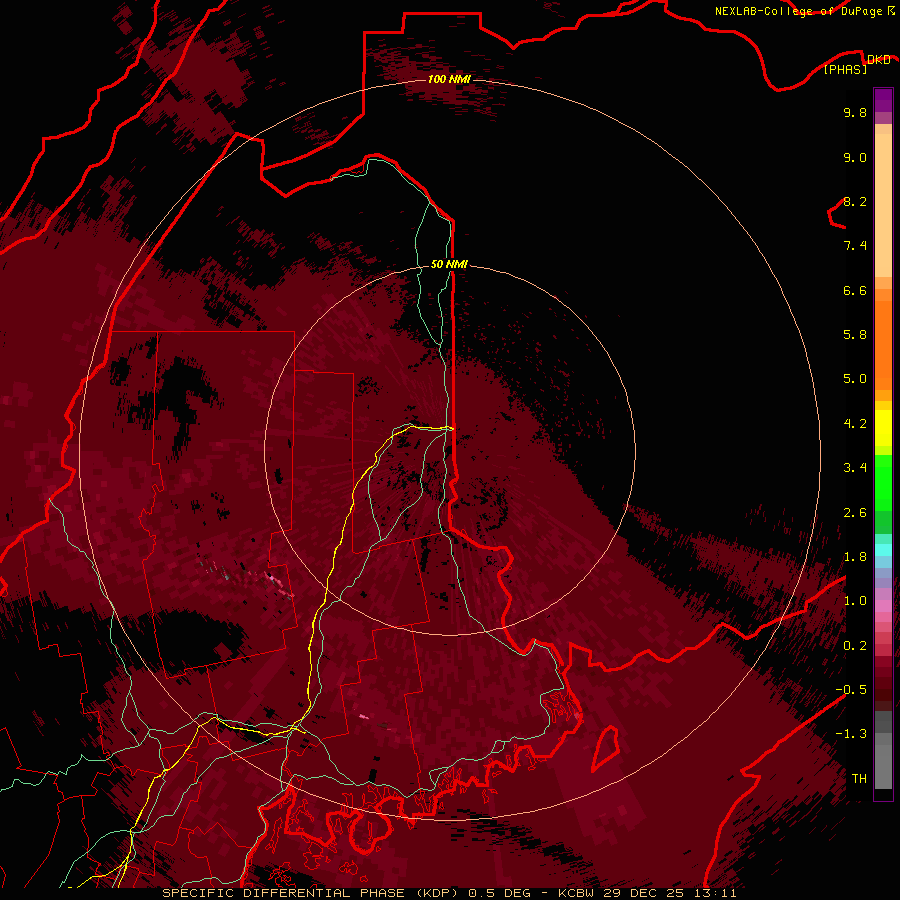Click the 100 NMI range ring label

coord(449,79)
